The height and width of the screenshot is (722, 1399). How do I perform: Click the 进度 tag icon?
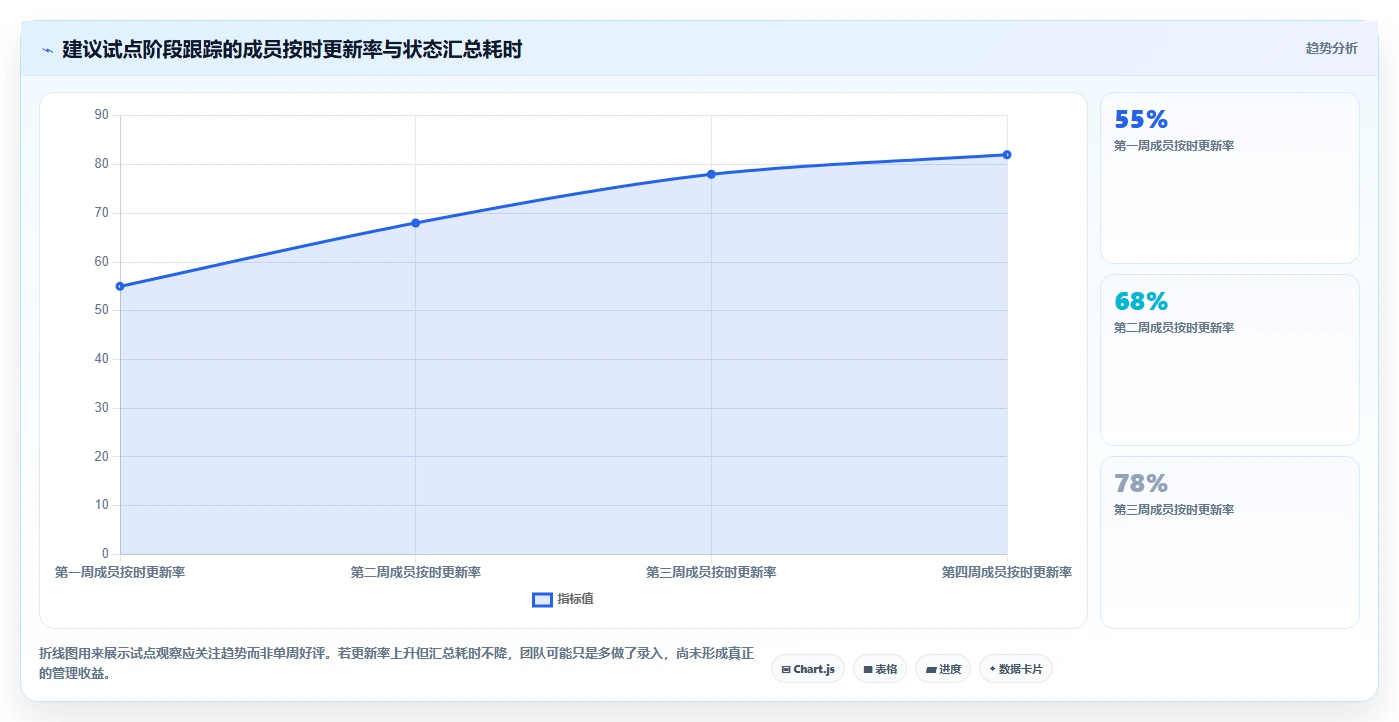pos(931,669)
